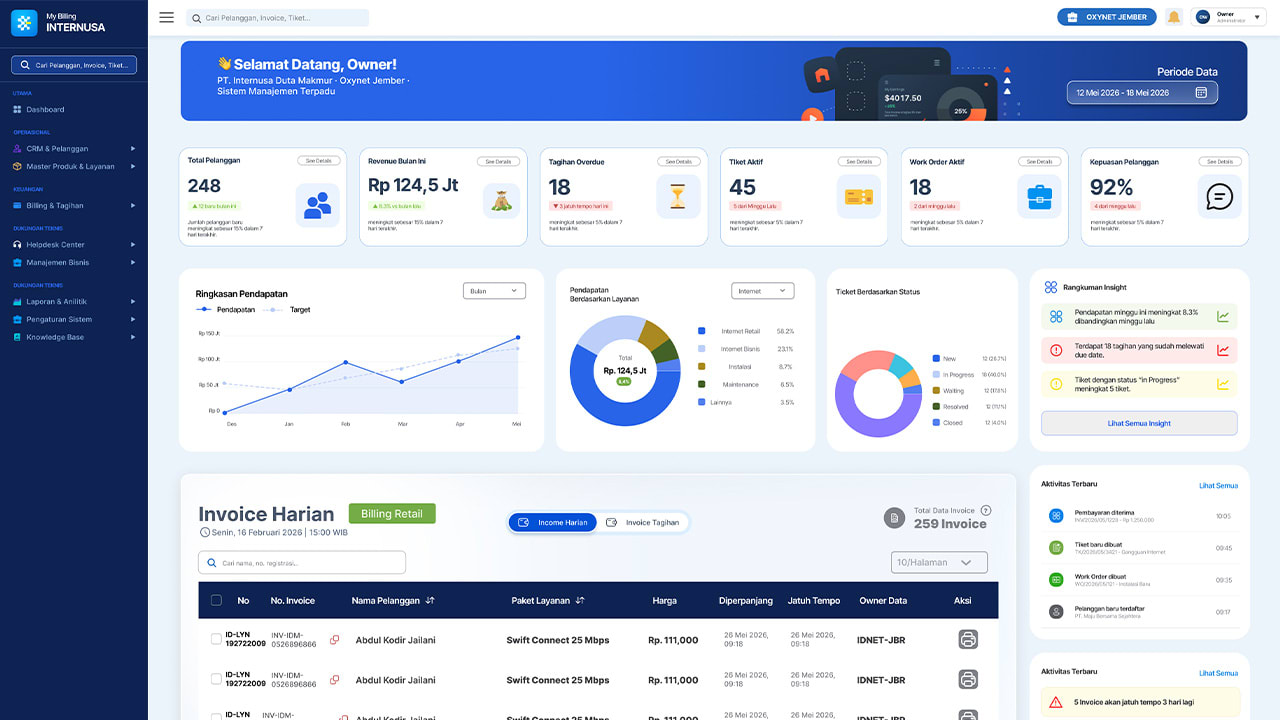Open the Bulan dropdown on revenue chart
Image resolution: width=1280 pixels, height=720 pixels.
494,291
